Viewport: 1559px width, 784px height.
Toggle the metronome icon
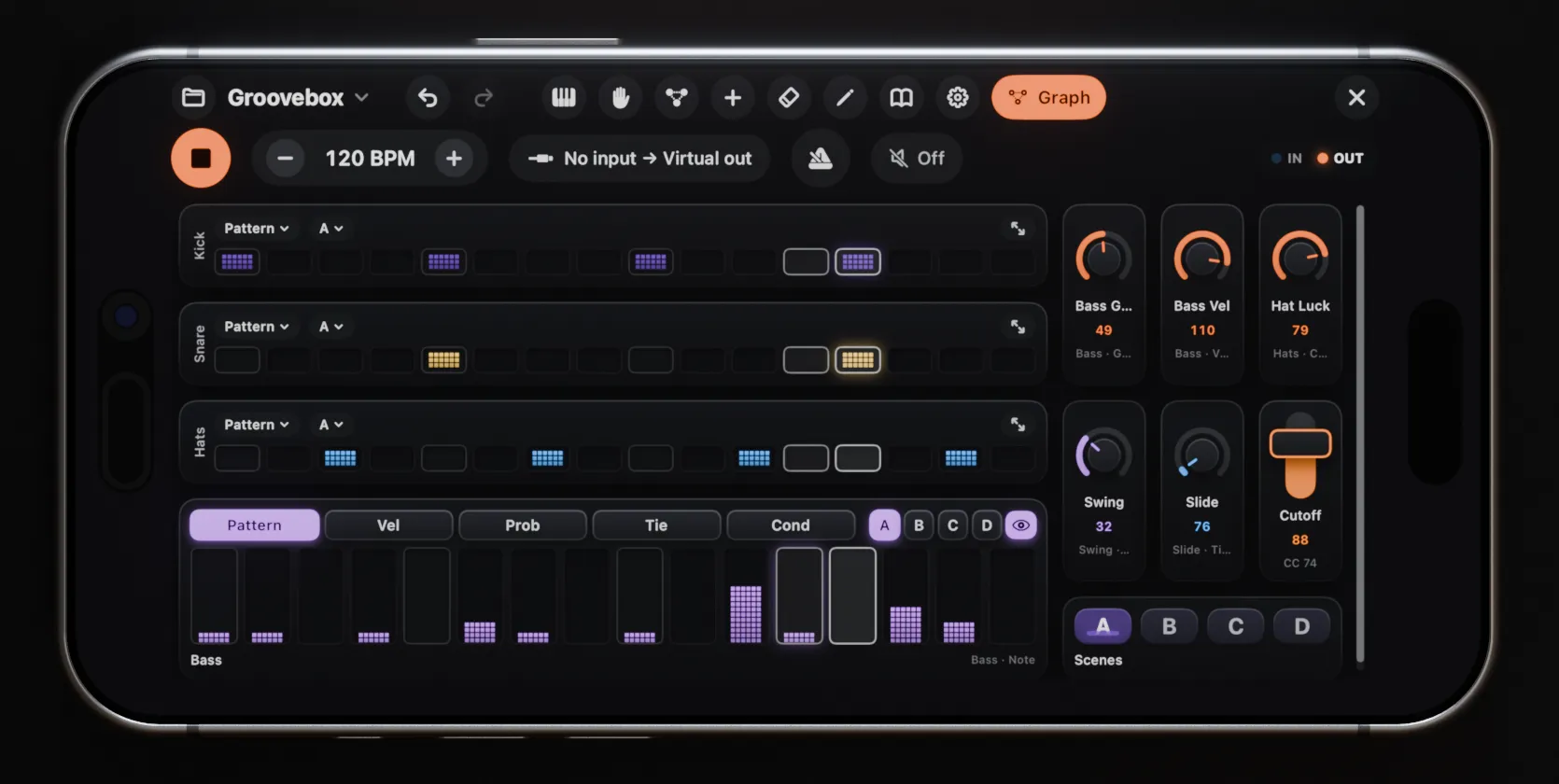[821, 158]
